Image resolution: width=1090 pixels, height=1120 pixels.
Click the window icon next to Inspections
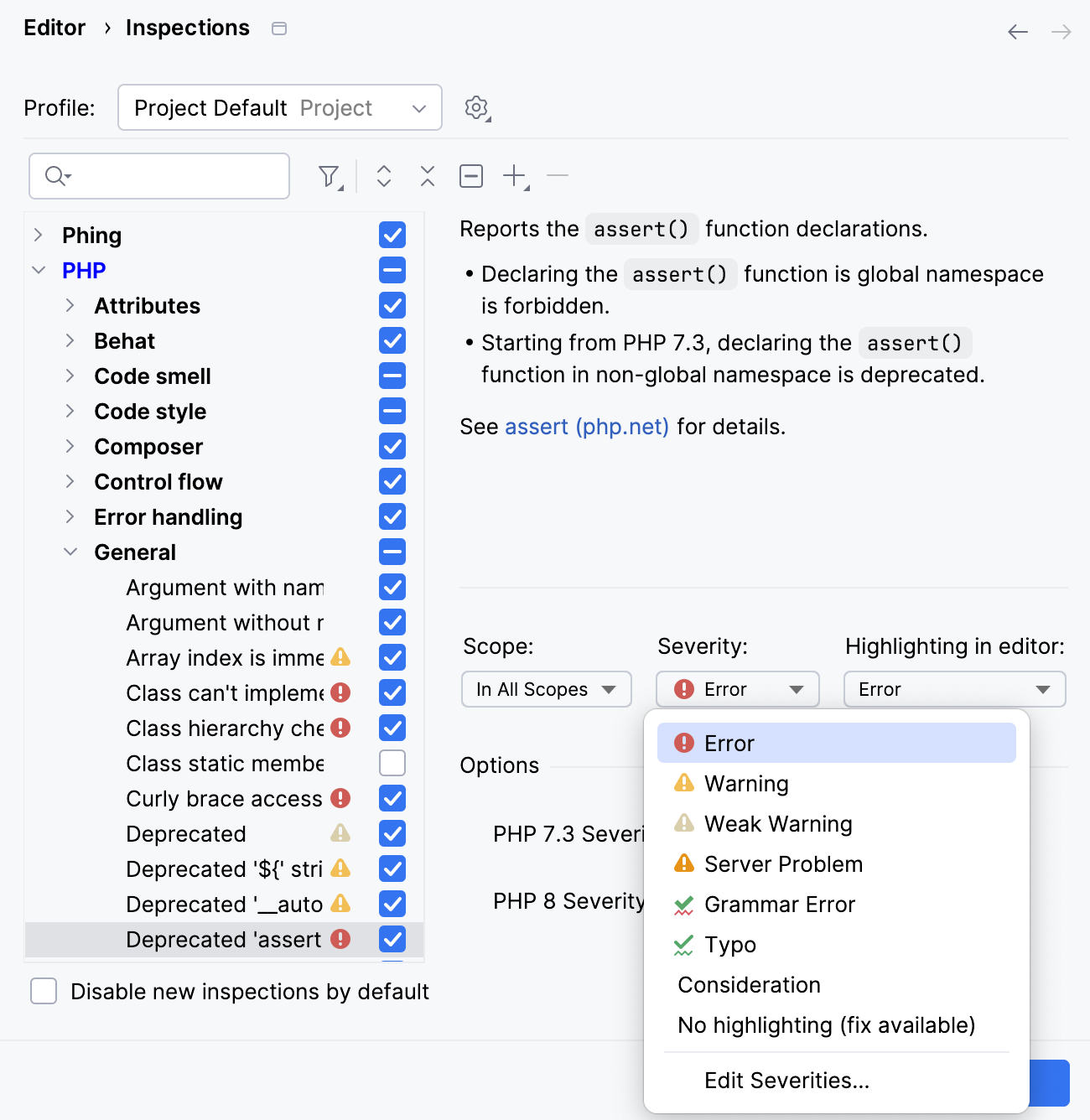click(279, 29)
